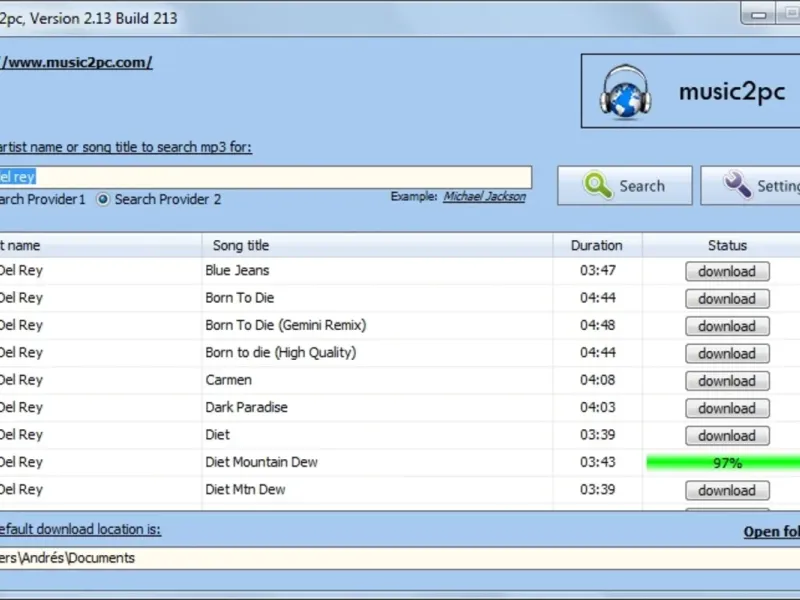Screen dimensions: 800x600
Task: Click into the artist name search field
Action: point(265,177)
